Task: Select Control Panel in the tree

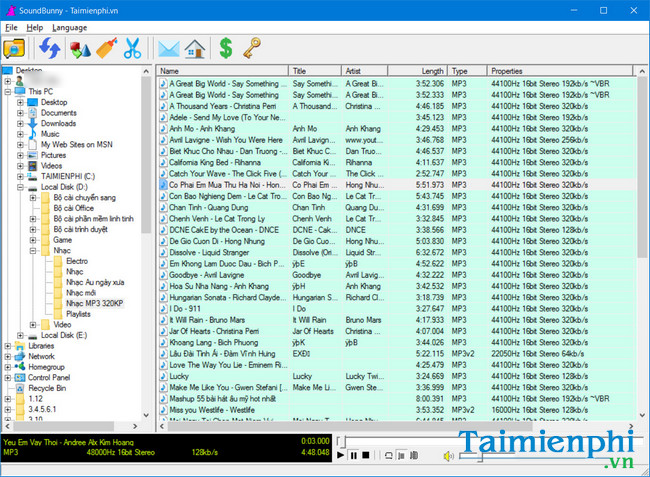Action: tap(49, 378)
